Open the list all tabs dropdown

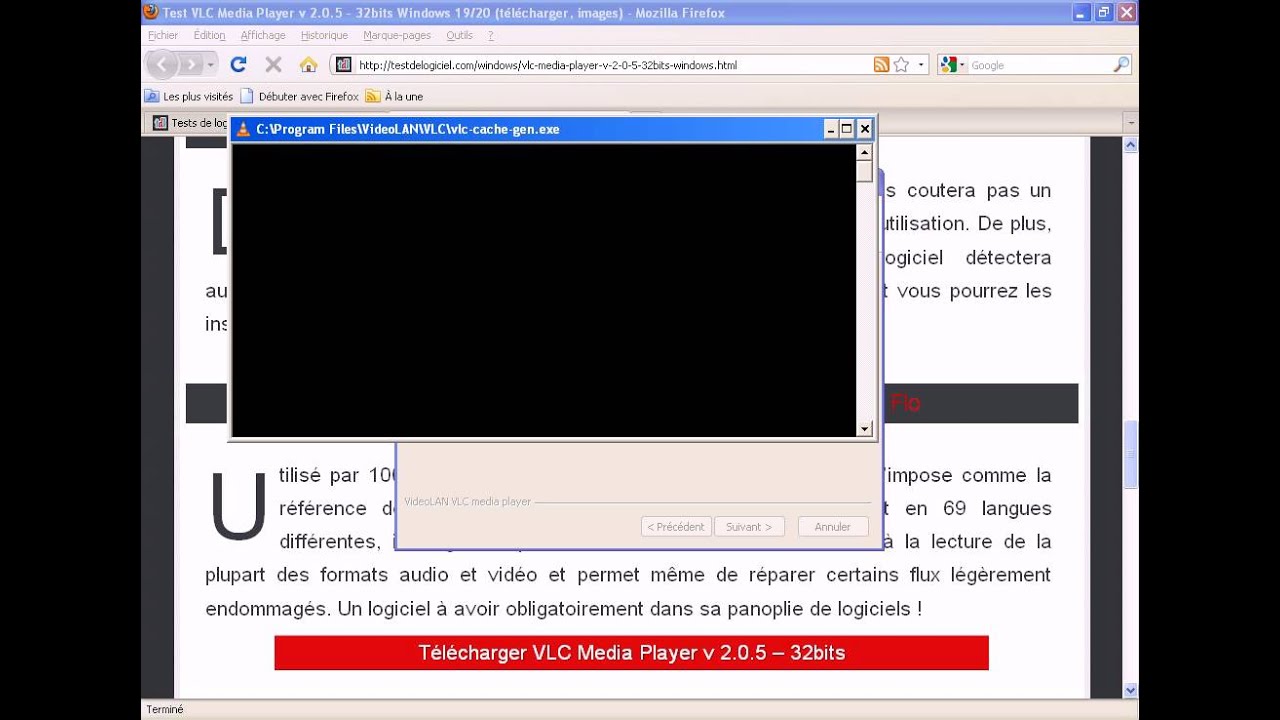click(x=1131, y=123)
